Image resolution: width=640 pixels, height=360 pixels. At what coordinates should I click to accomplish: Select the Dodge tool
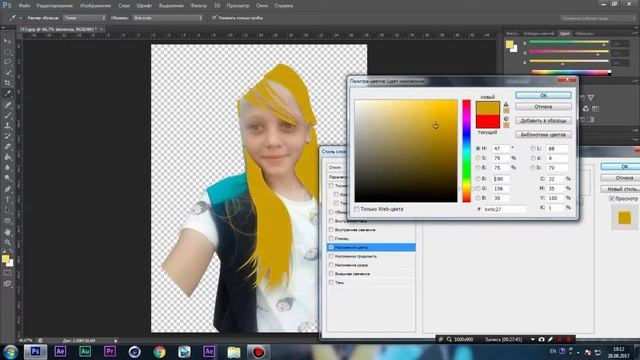[x=7, y=178]
